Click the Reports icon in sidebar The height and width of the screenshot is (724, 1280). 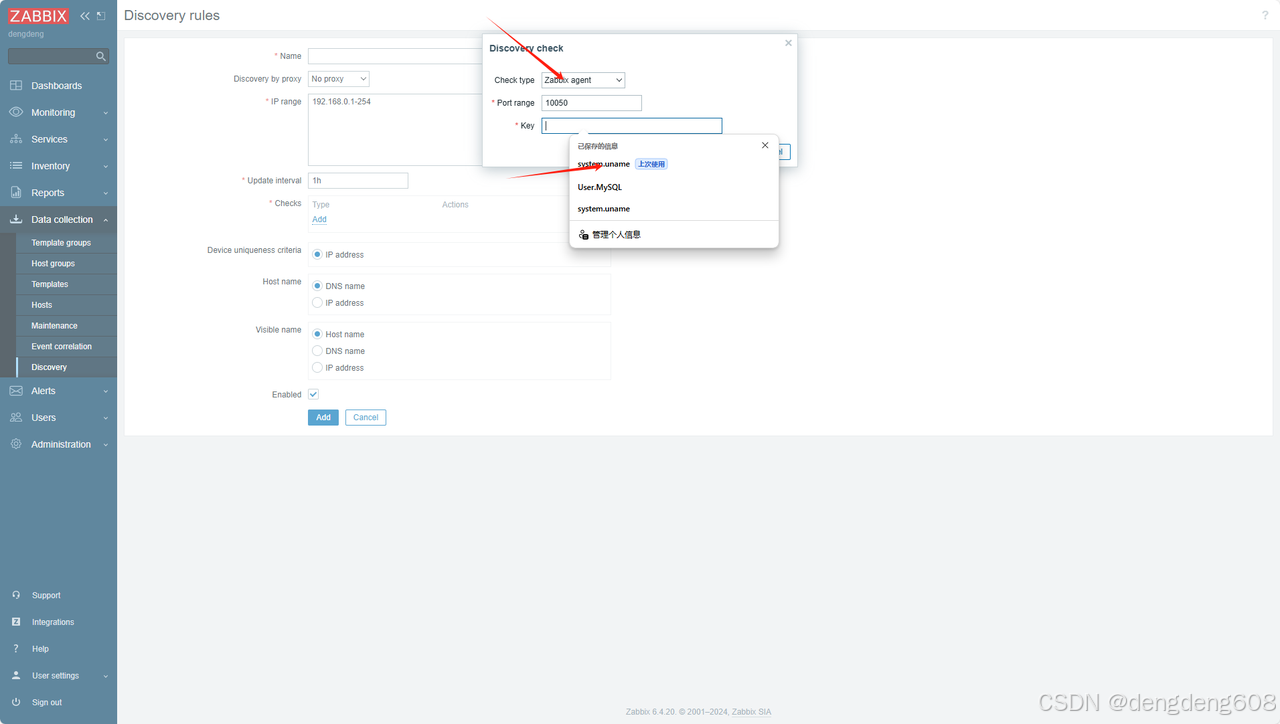click(x=16, y=193)
